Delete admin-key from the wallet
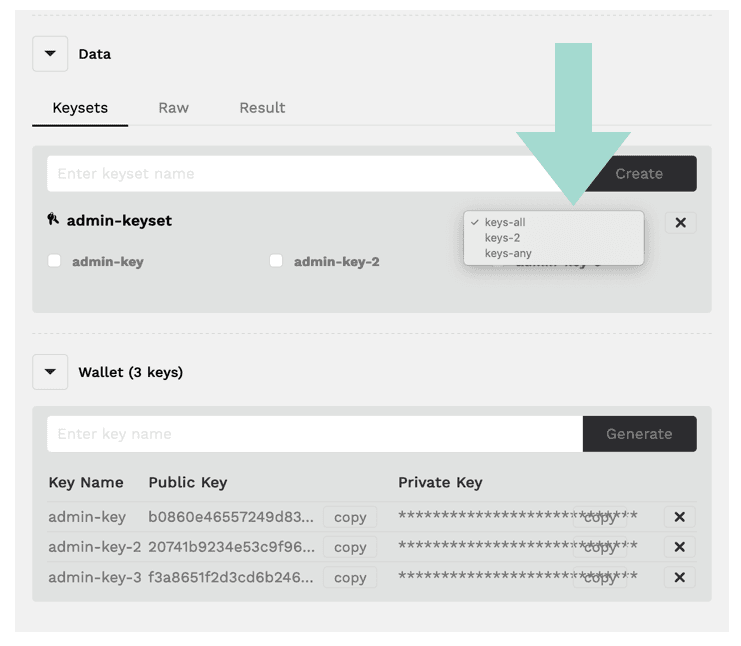741x646 pixels. tap(680, 517)
